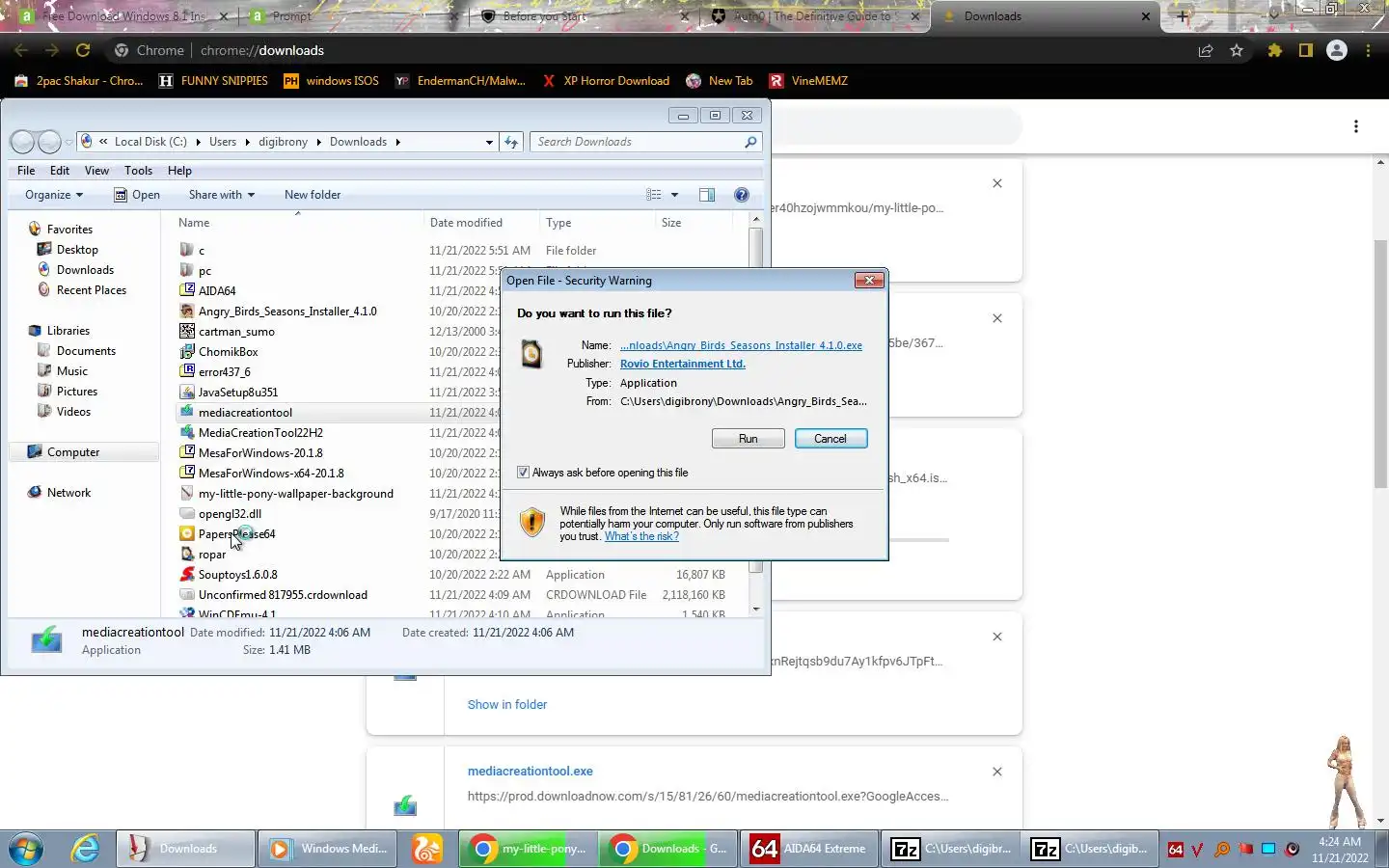Select the Souptoys1.6.0.8 file
The height and width of the screenshot is (868, 1389).
(237, 575)
